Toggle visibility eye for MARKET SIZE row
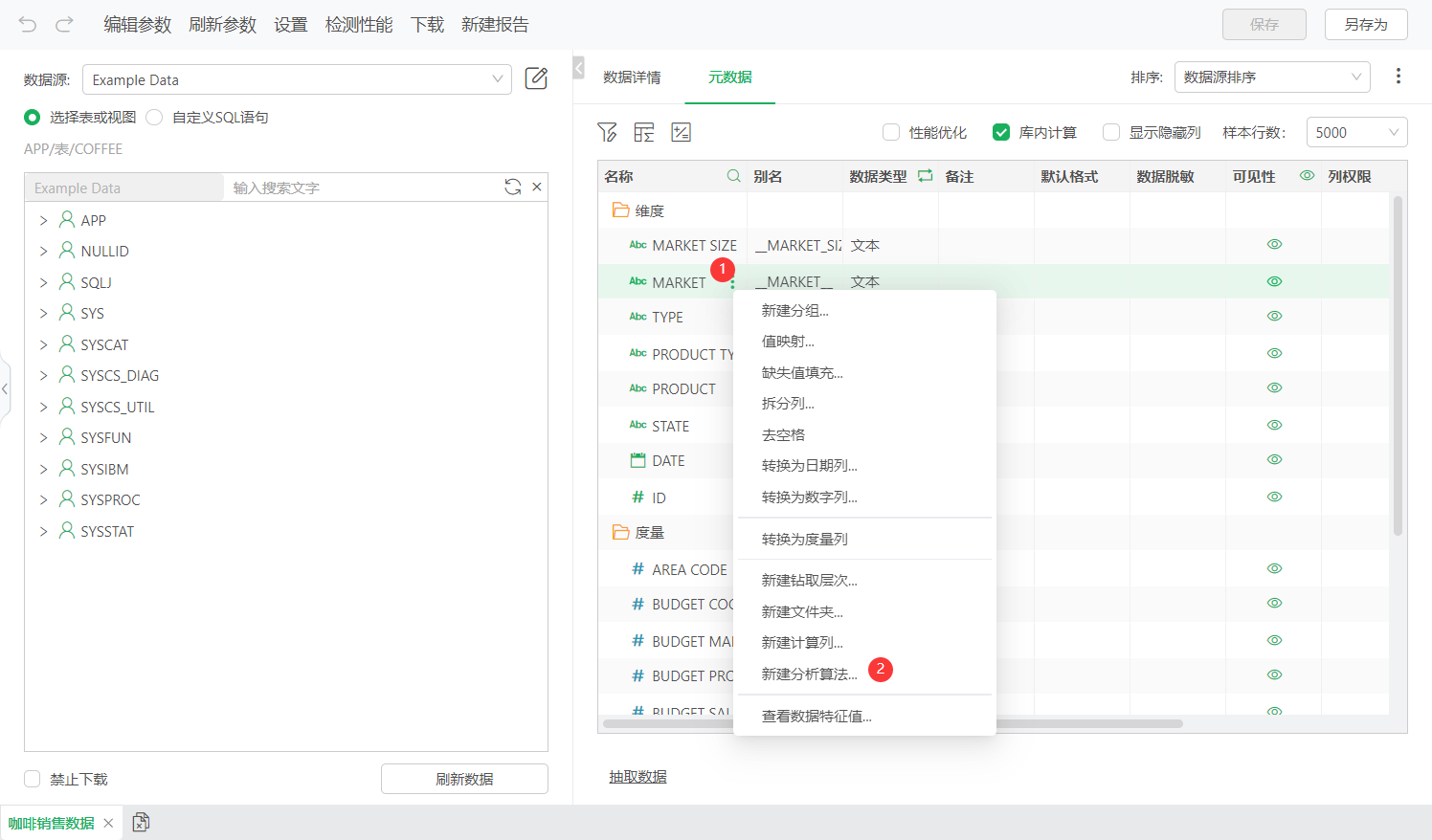 tap(1274, 244)
